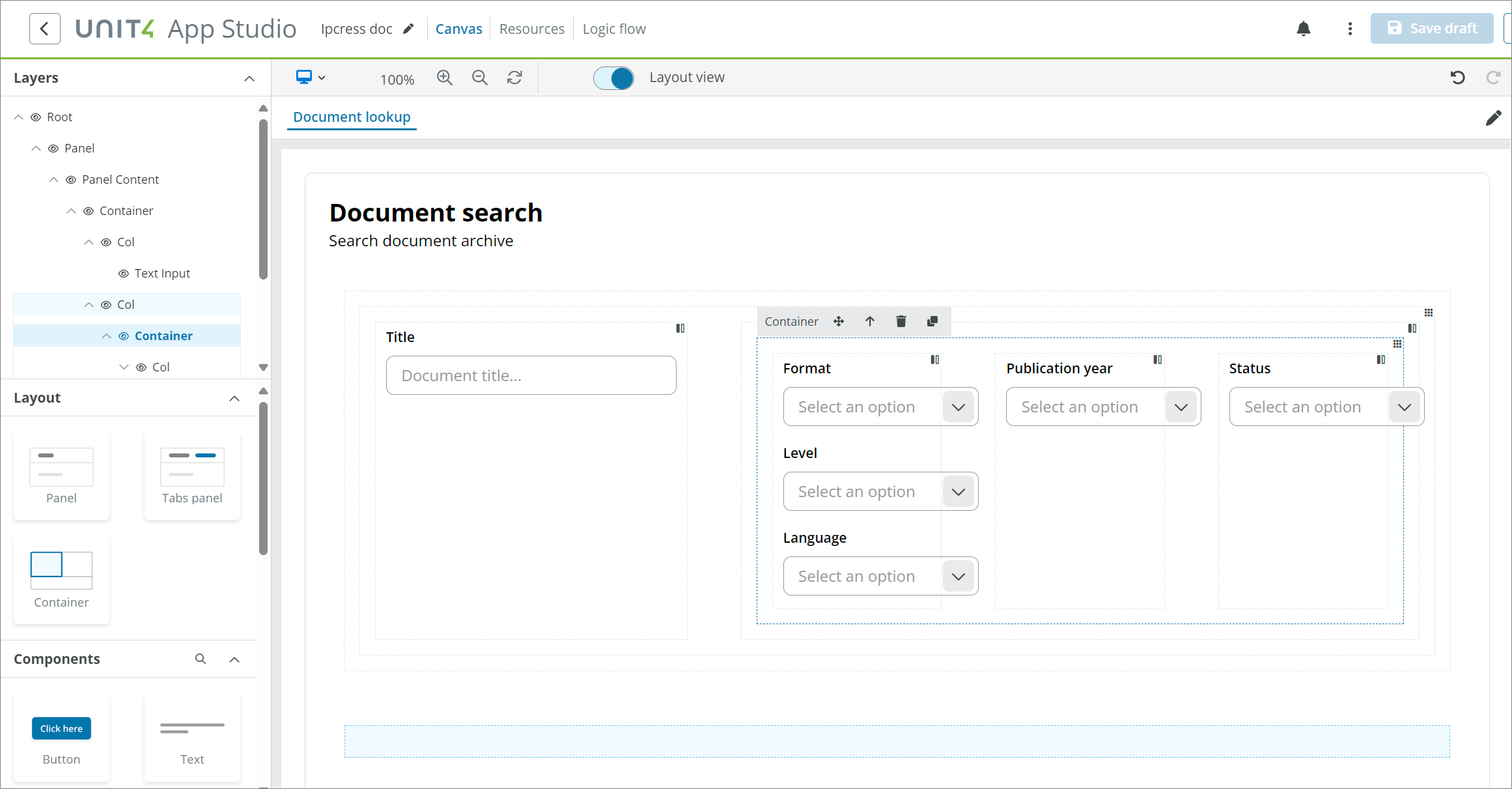Screen dimensions: 1512x789
Task: Open the notifications bell
Action: point(1304,29)
